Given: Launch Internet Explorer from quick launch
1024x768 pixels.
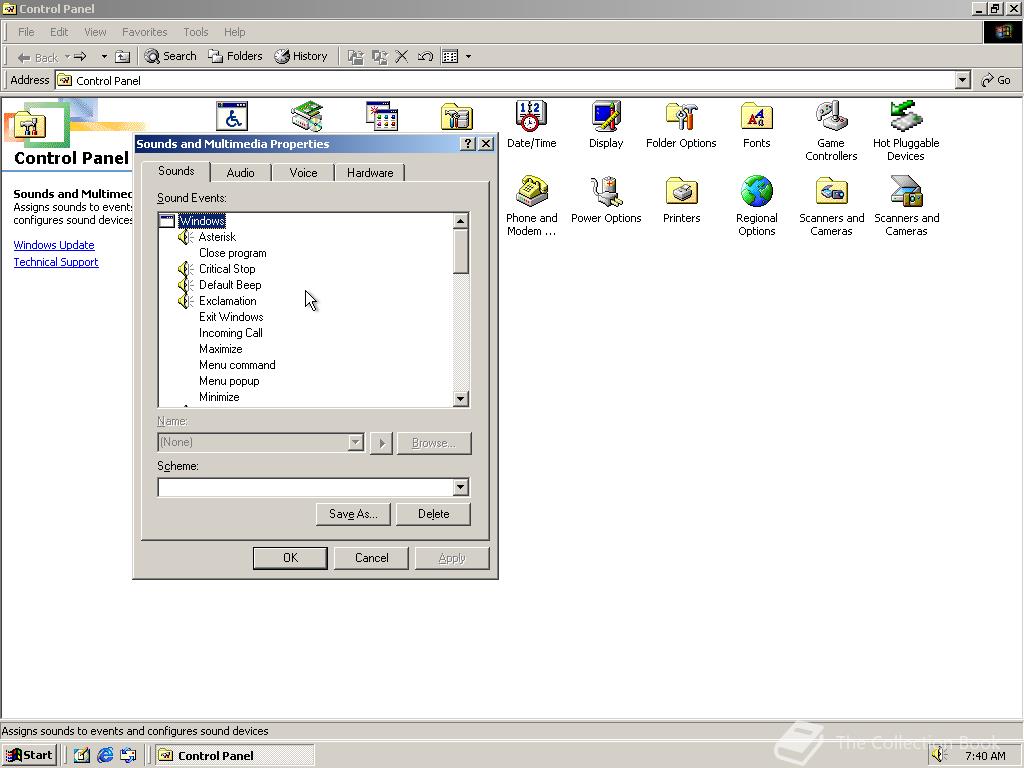Looking at the screenshot, I should [x=105, y=755].
